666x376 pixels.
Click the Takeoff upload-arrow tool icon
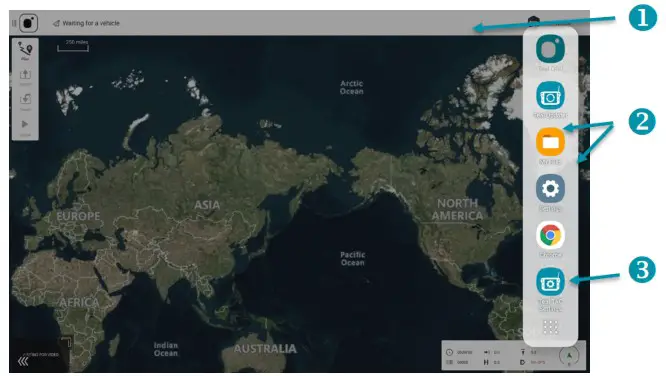point(25,76)
